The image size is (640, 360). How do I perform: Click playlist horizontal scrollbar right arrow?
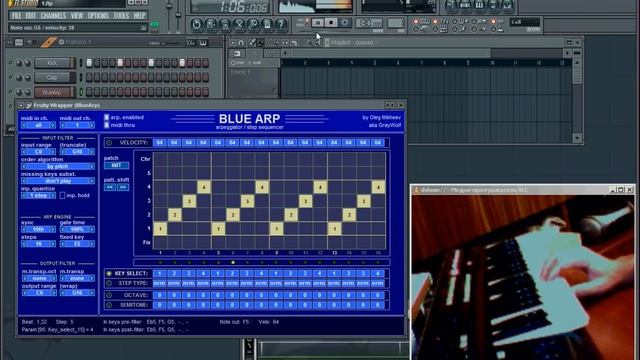[x=567, y=53]
